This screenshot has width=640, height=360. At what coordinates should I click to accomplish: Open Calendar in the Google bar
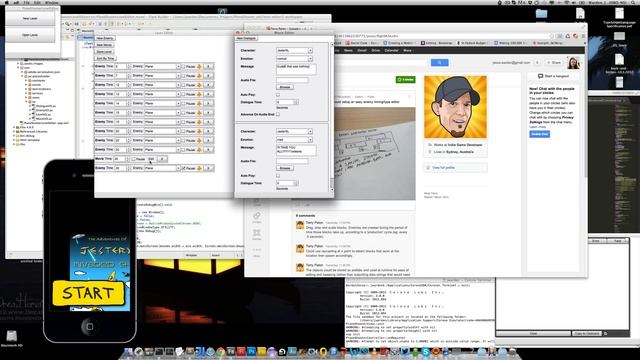[391, 50]
